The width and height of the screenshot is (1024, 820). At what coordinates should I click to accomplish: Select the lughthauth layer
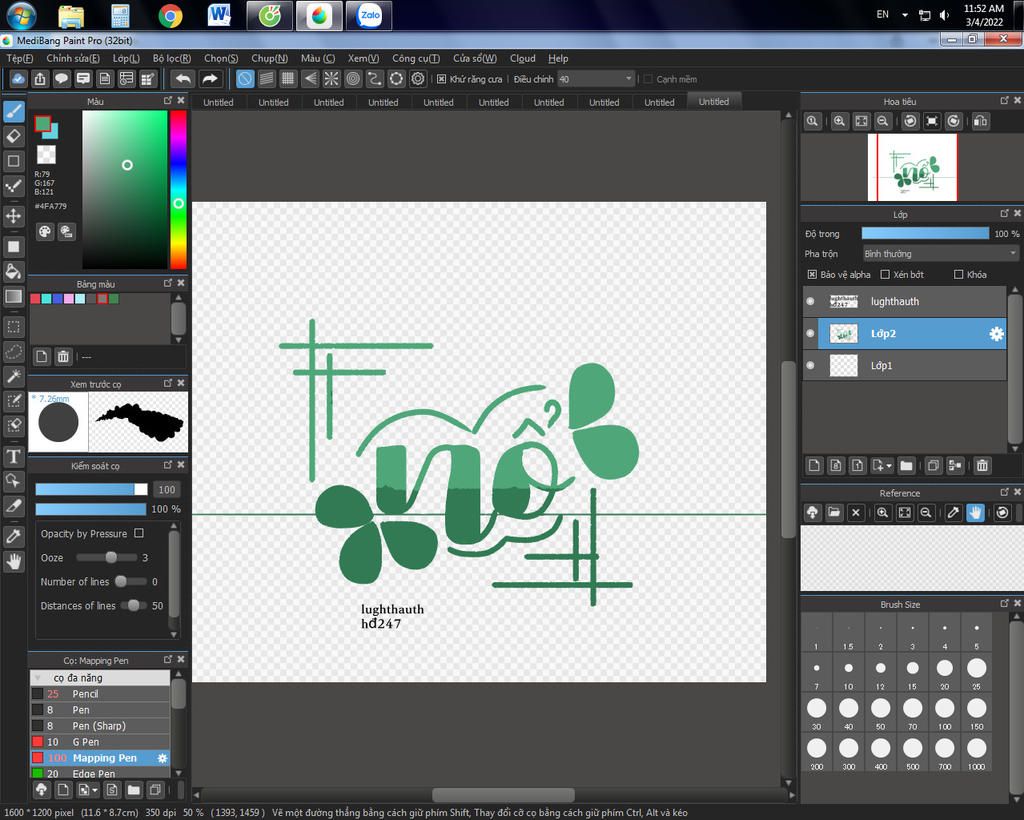pos(904,301)
